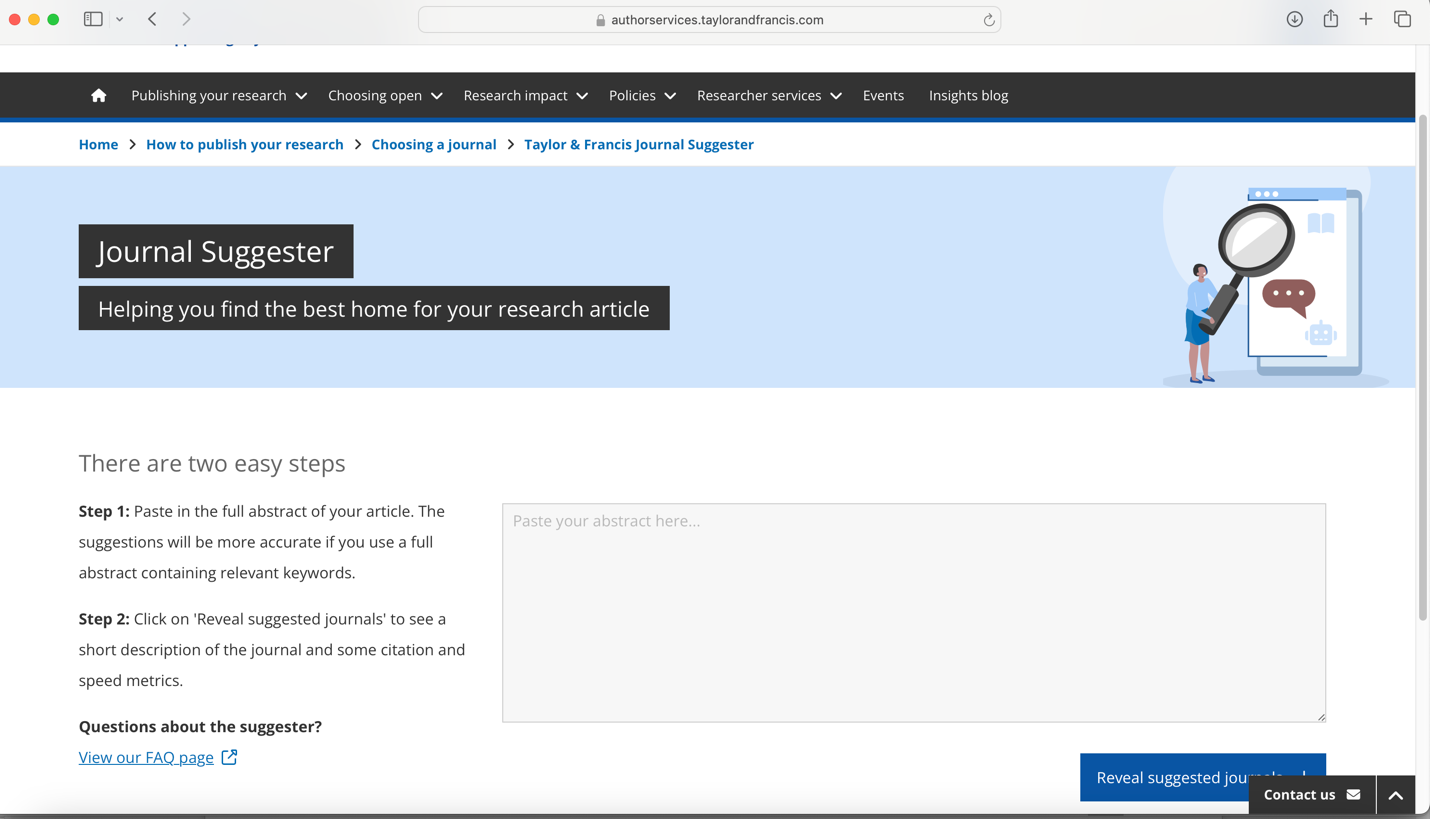Show the tab overview icon
Screen dimensions: 1430x819
tap(1401, 18)
